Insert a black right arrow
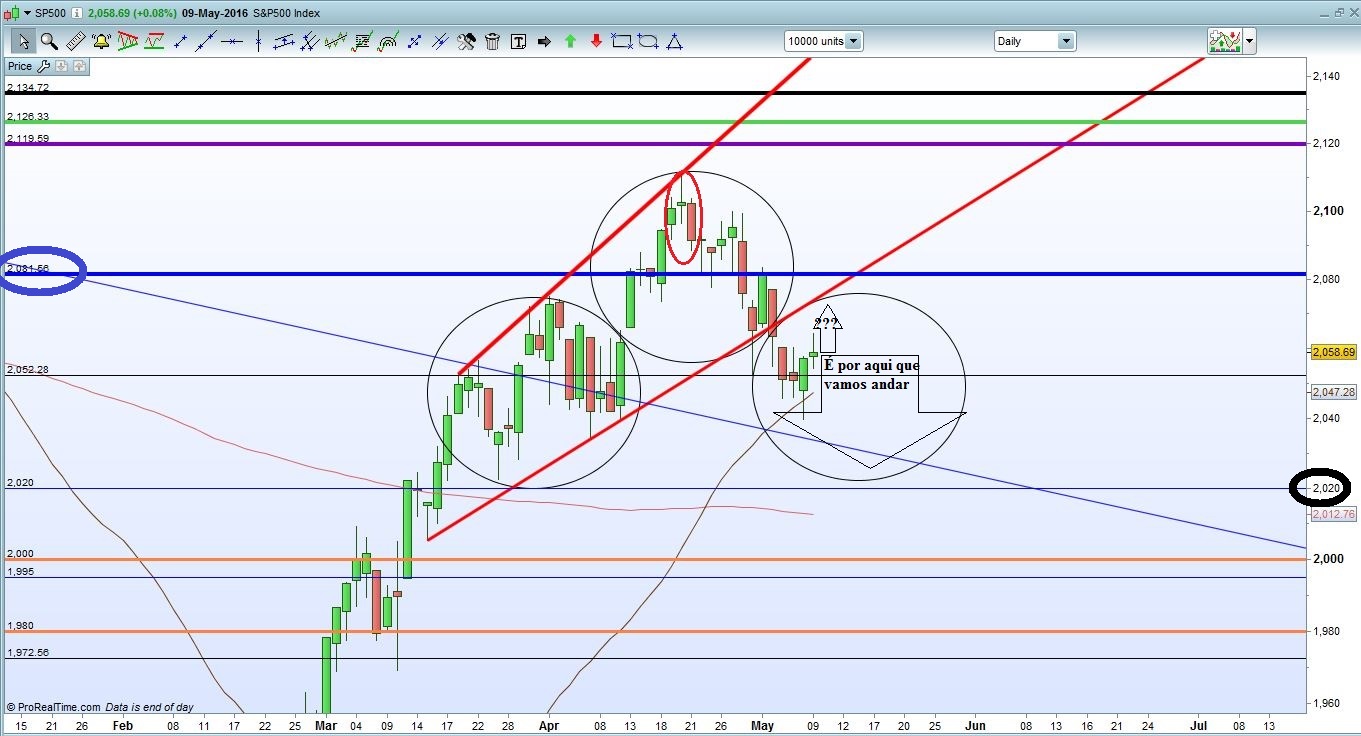1361x736 pixels. point(544,41)
